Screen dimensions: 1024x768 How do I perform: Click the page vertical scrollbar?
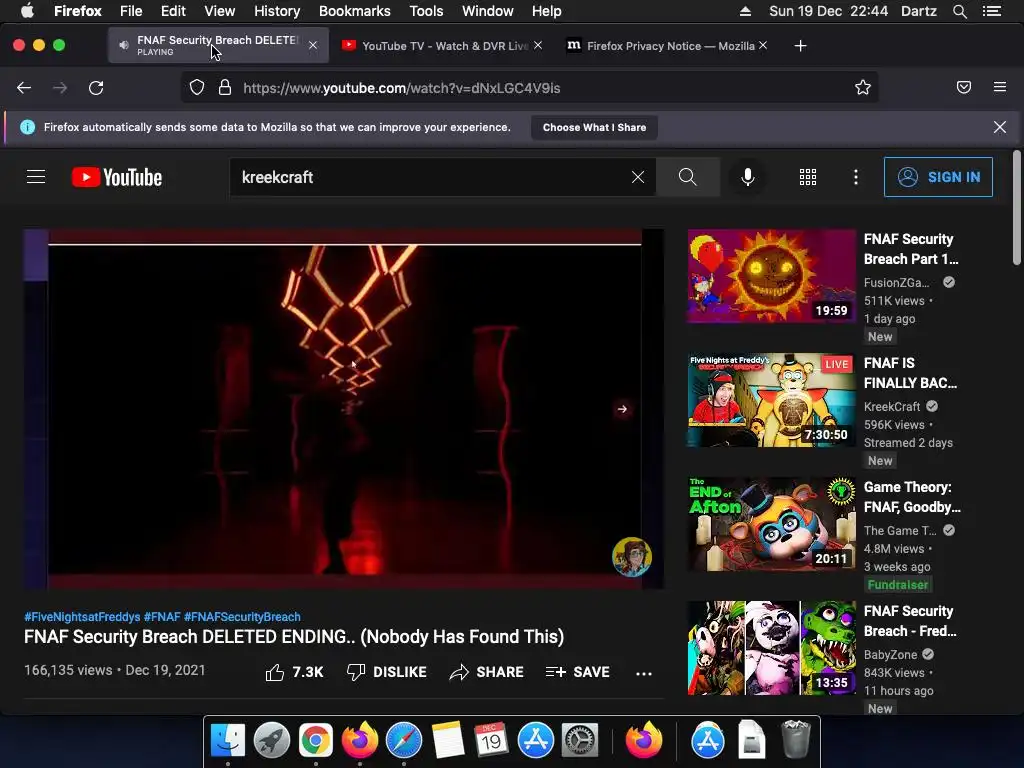(x=1016, y=208)
